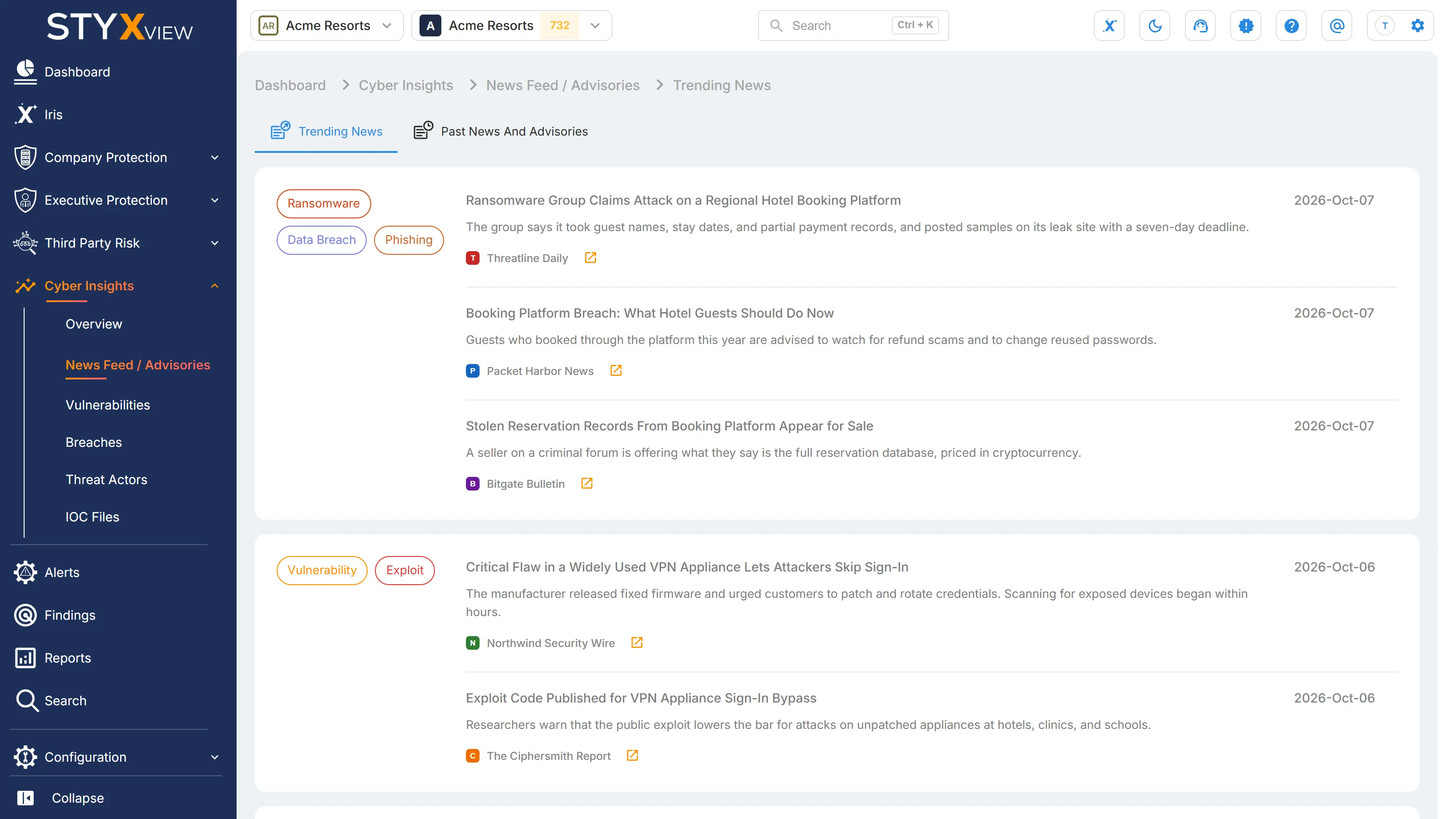Click the at-sign mentions icon

[1337, 25]
